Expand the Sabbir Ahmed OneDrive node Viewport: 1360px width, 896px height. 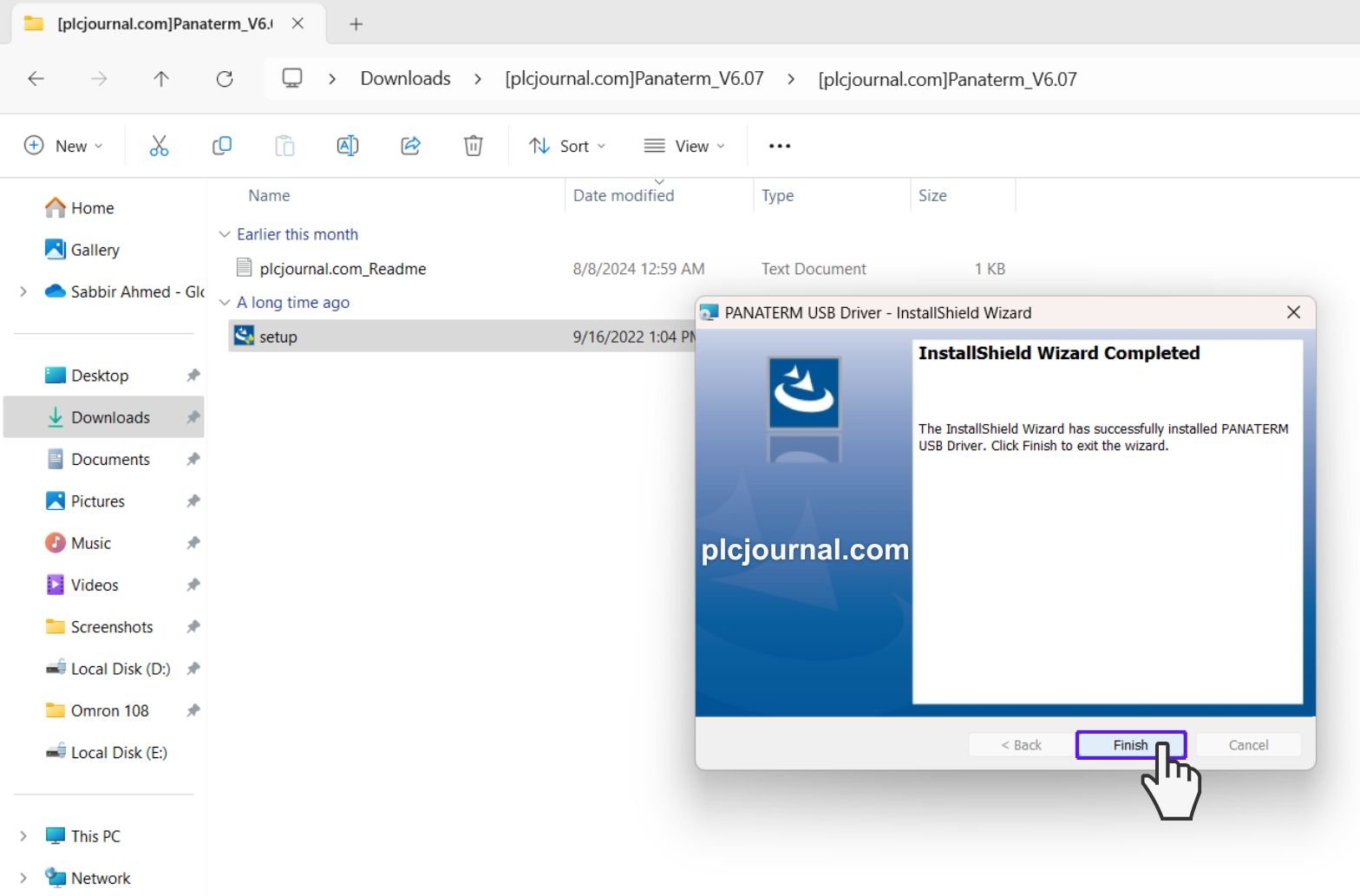(23, 291)
